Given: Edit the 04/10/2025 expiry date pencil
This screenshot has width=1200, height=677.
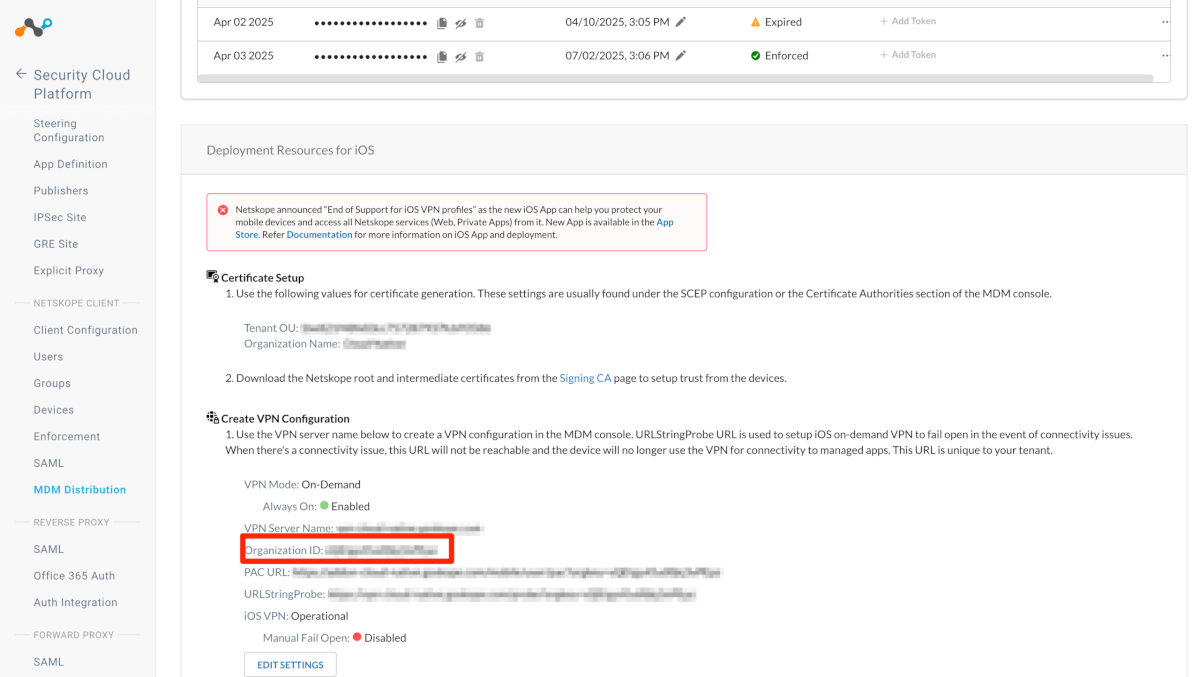Looking at the screenshot, I should click(681, 21).
